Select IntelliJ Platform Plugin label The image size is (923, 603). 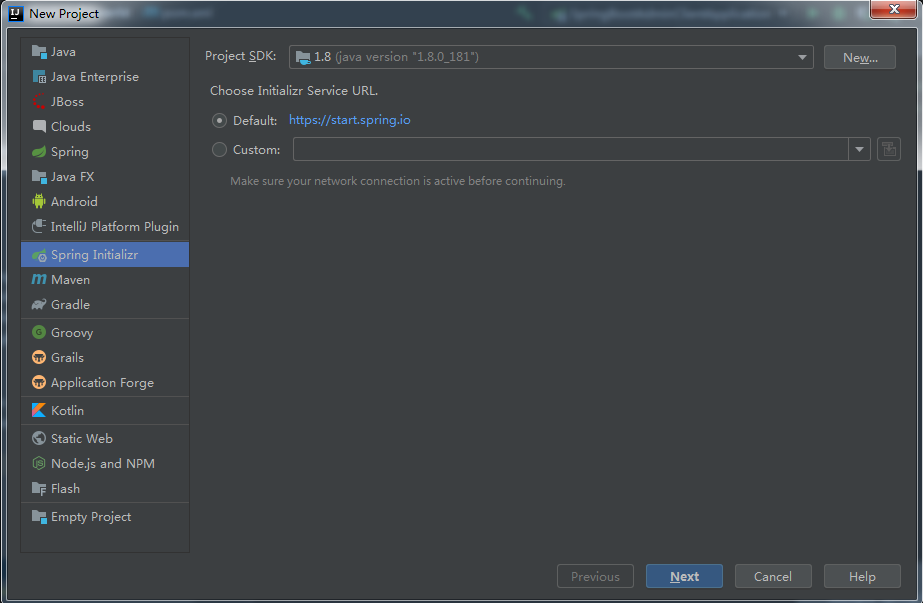pyautogui.click(x=115, y=227)
